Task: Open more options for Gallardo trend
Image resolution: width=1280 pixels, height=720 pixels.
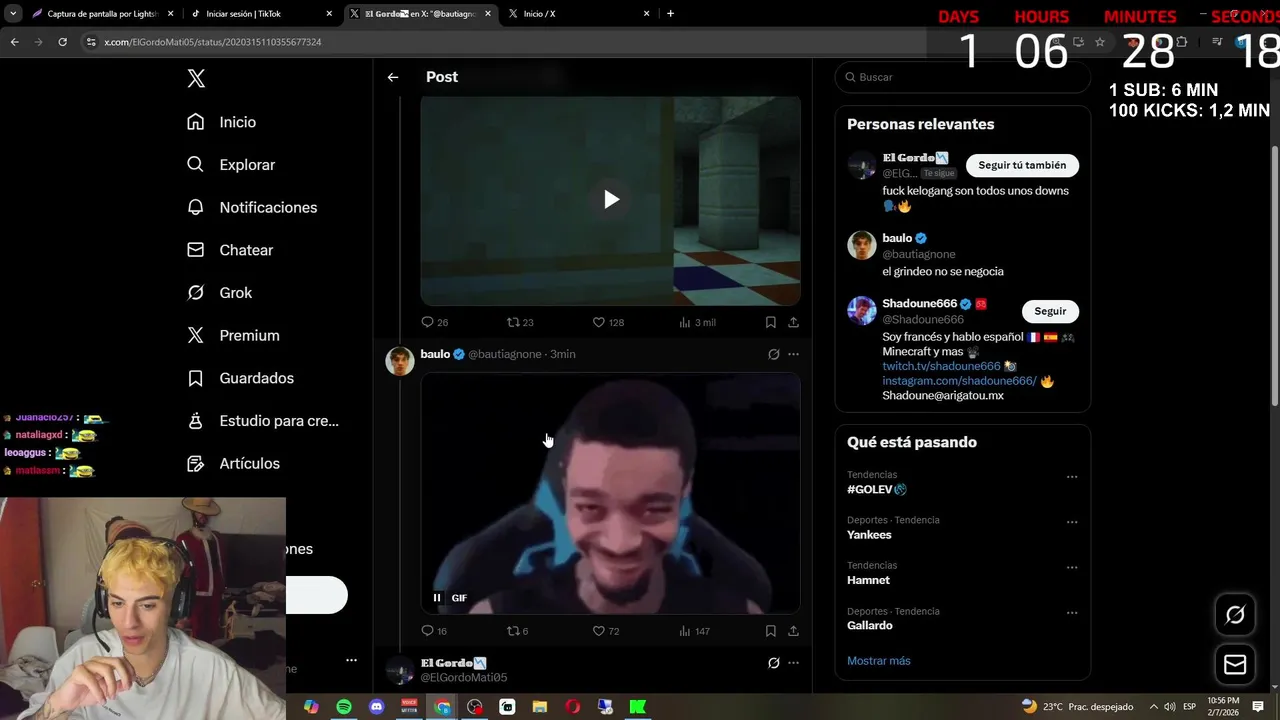Action: [x=1072, y=612]
